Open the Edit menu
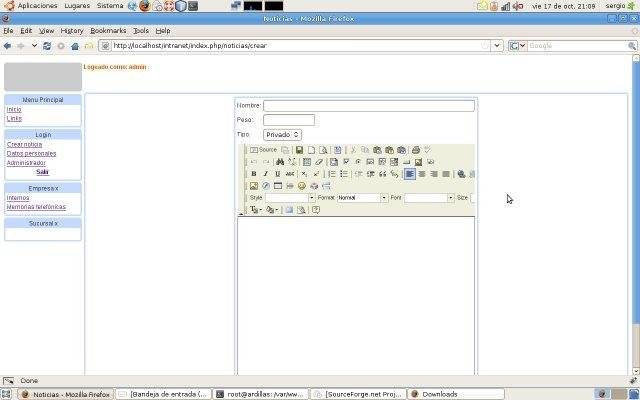The image size is (640, 400). [x=26, y=31]
